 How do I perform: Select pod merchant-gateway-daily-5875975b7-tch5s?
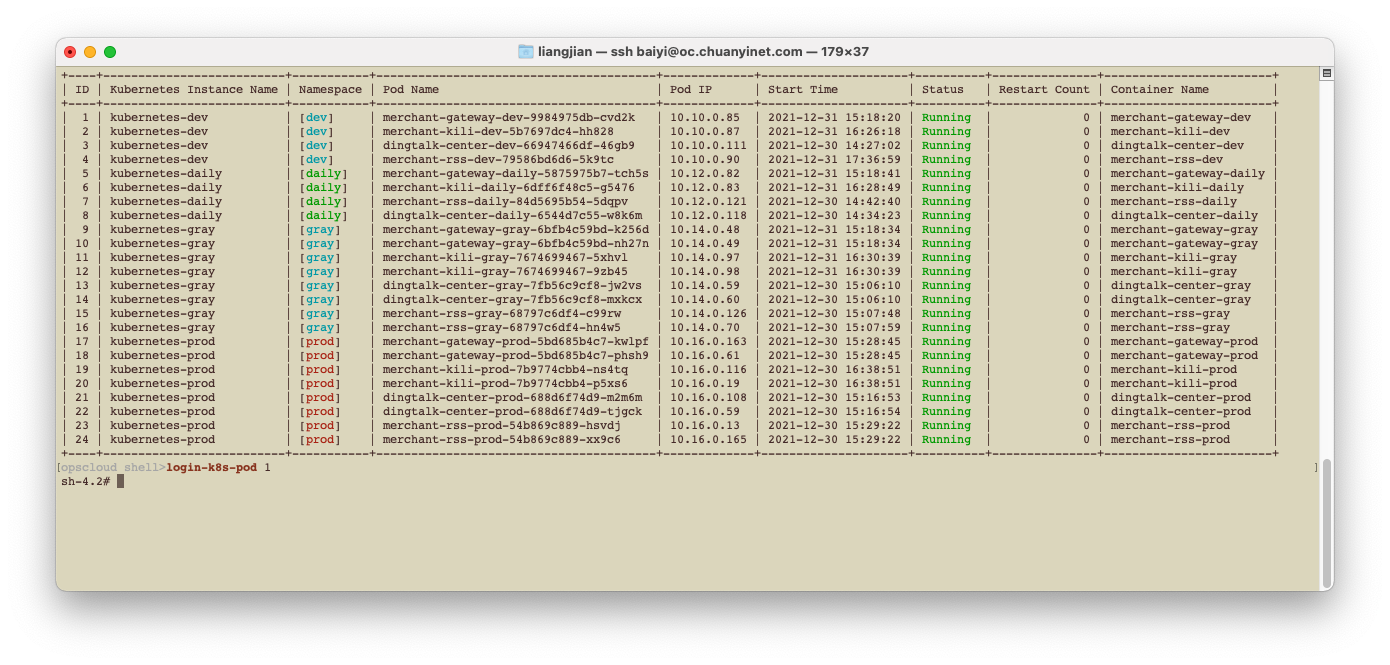click(516, 173)
